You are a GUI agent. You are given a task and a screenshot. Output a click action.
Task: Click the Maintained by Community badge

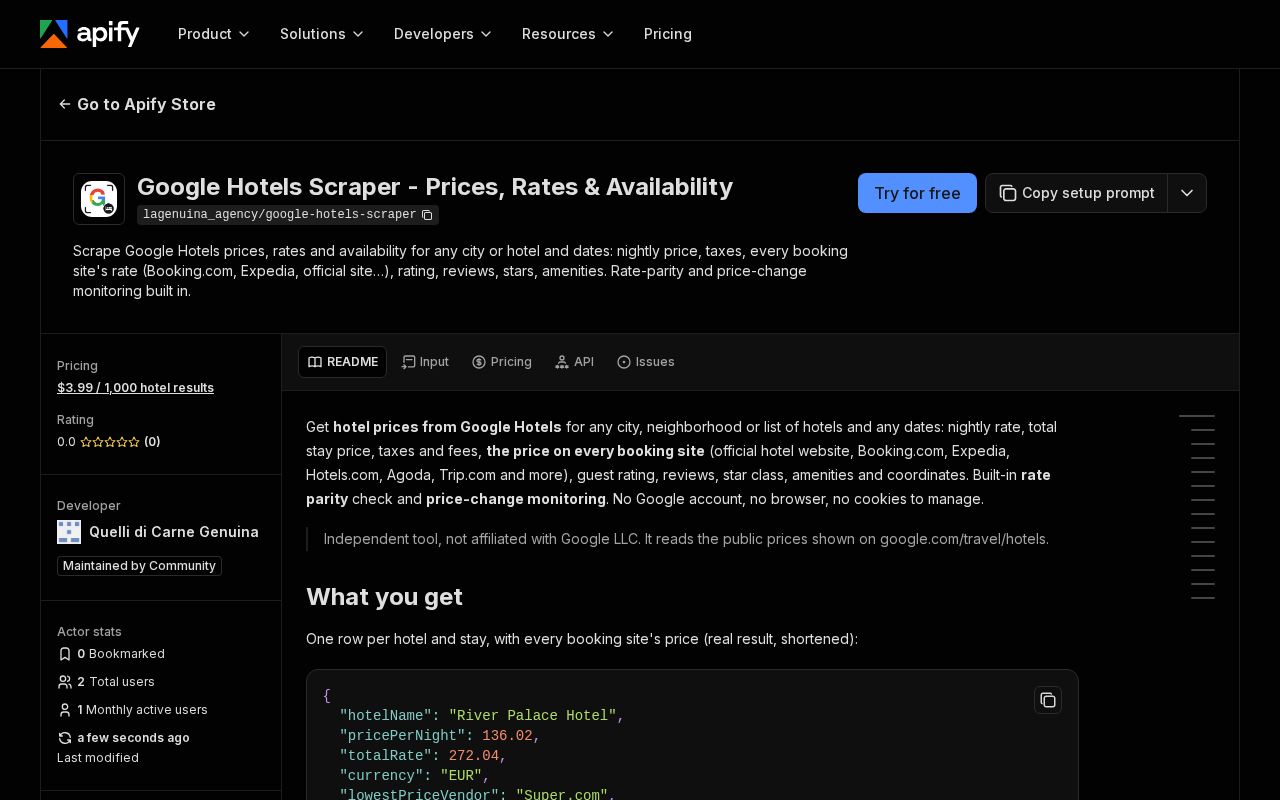tap(139, 566)
